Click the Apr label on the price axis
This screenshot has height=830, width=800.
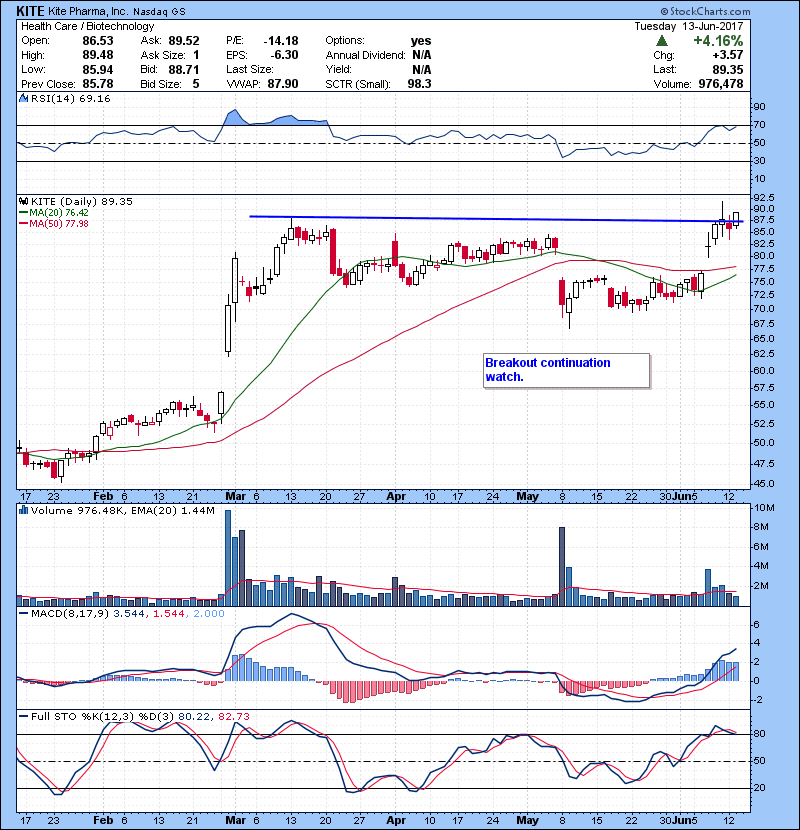pyautogui.click(x=396, y=496)
